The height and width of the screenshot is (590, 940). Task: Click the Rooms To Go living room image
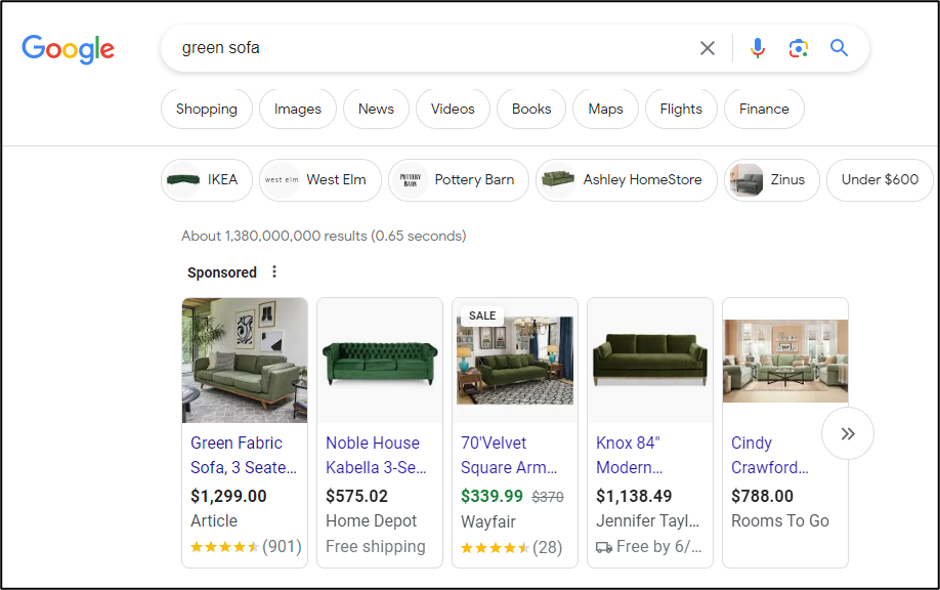click(x=785, y=361)
